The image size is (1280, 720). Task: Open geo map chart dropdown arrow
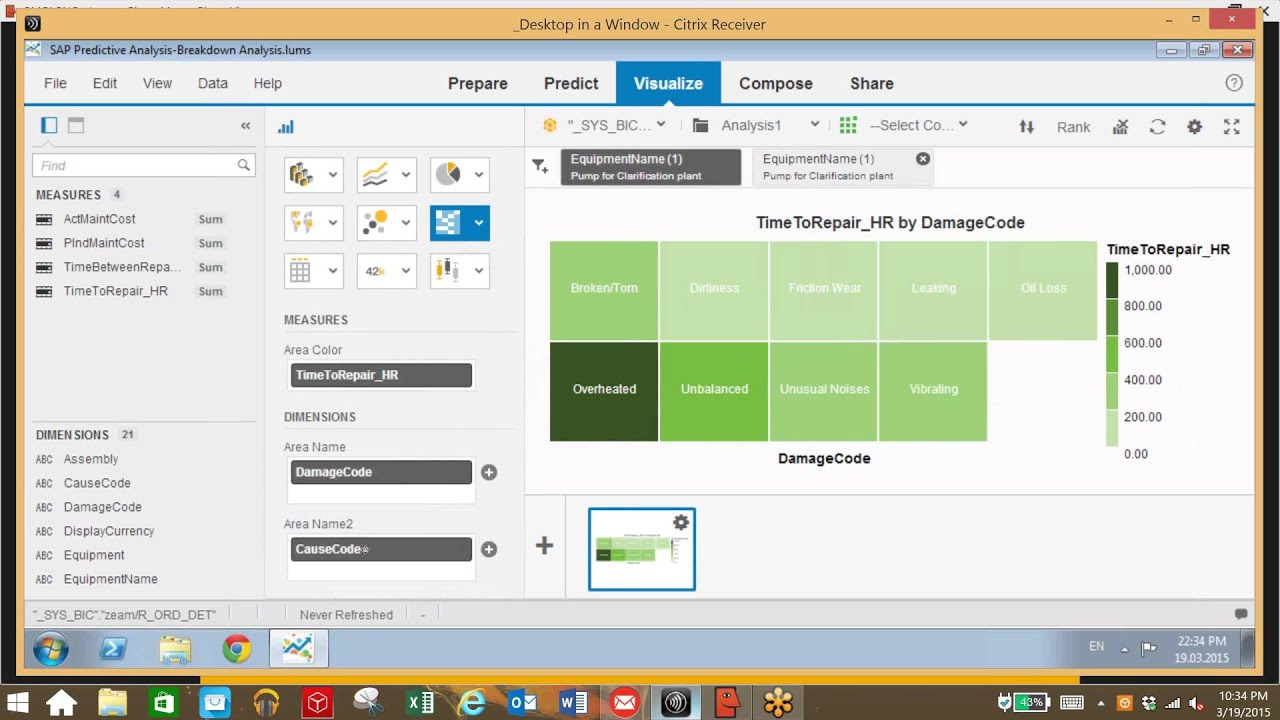333,223
